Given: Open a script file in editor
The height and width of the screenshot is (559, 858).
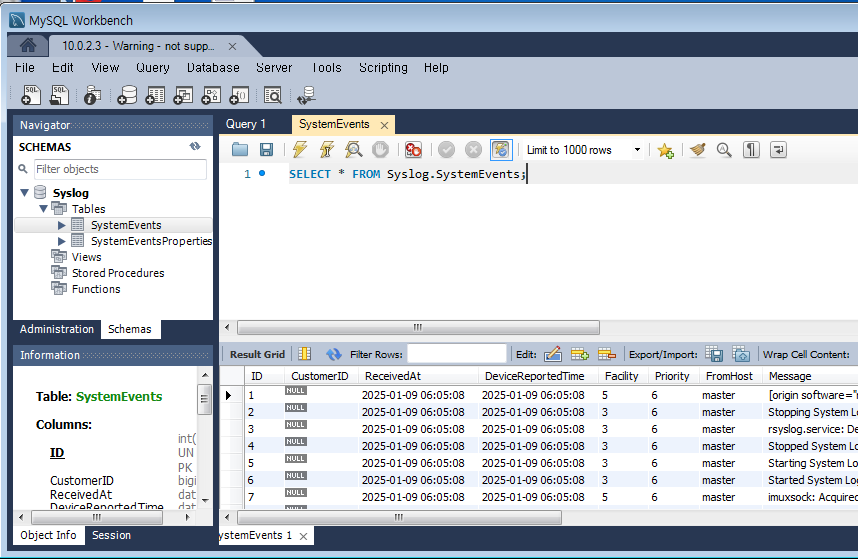Looking at the screenshot, I should 240,149.
